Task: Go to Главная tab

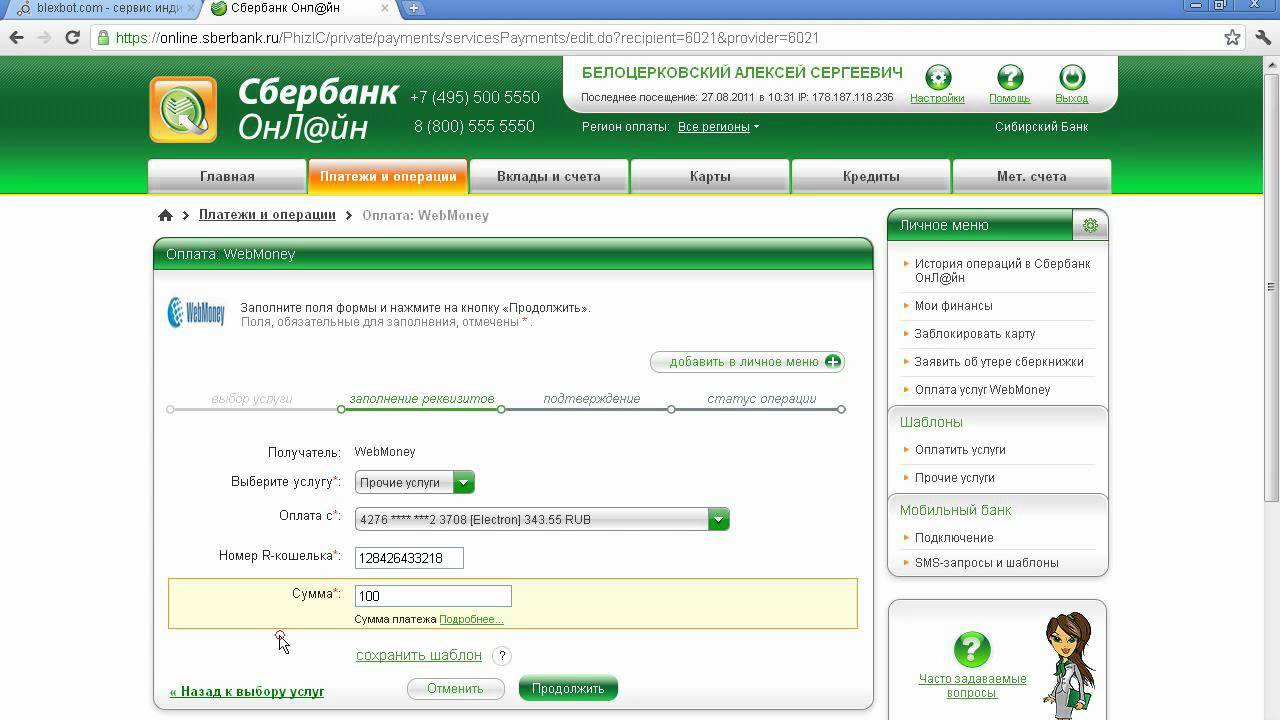Action: pyautogui.click(x=227, y=176)
